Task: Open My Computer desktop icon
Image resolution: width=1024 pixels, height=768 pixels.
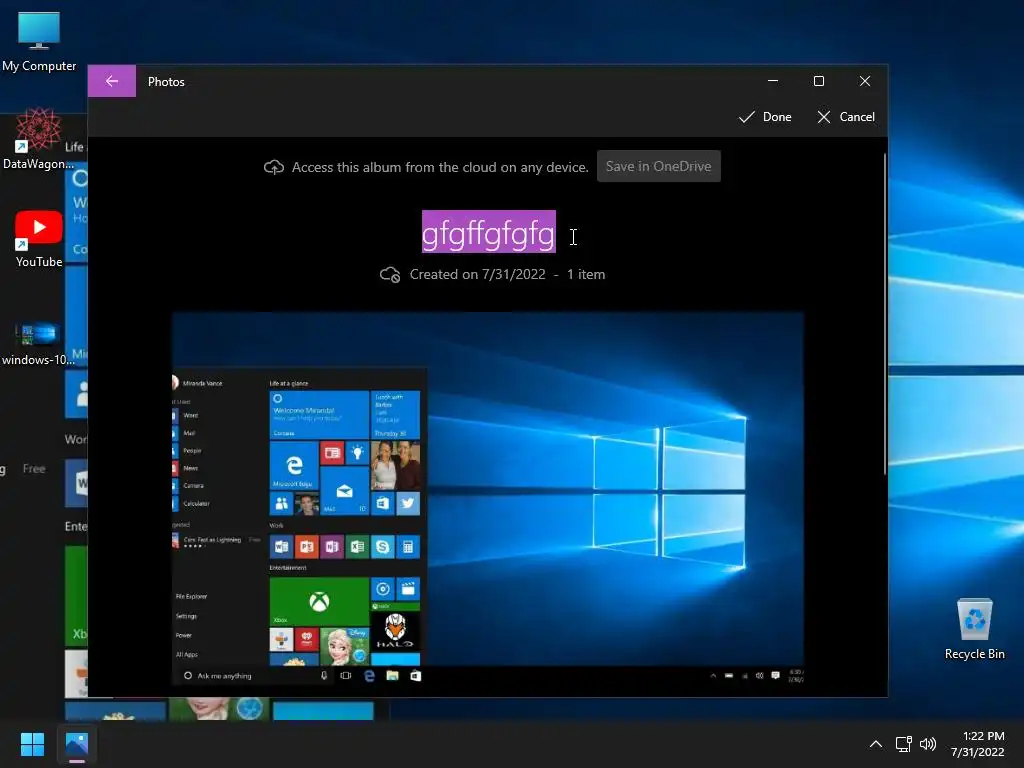Action: (x=39, y=42)
